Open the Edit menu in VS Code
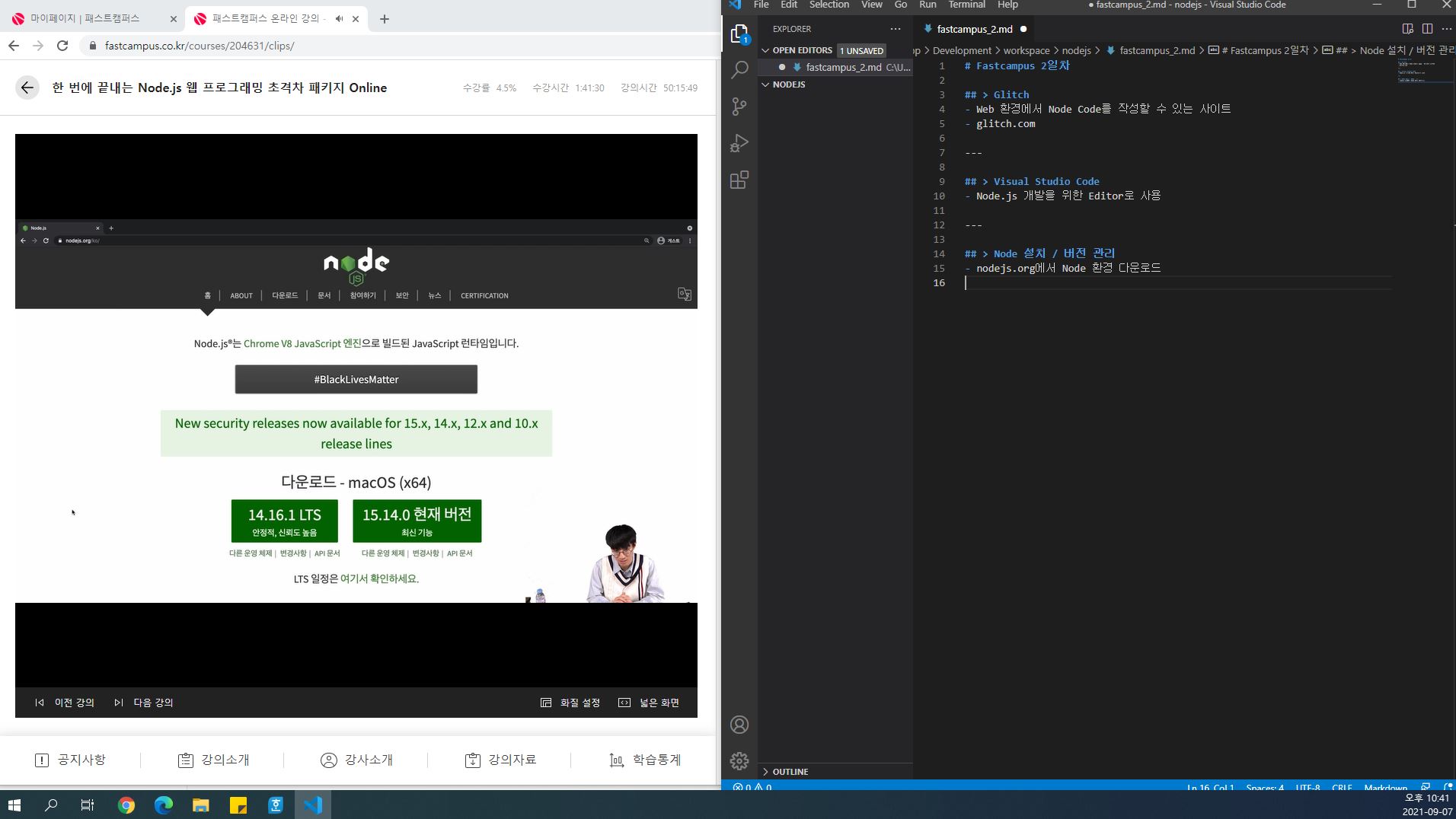Image resolution: width=1456 pixels, height=819 pixels. pos(789,5)
